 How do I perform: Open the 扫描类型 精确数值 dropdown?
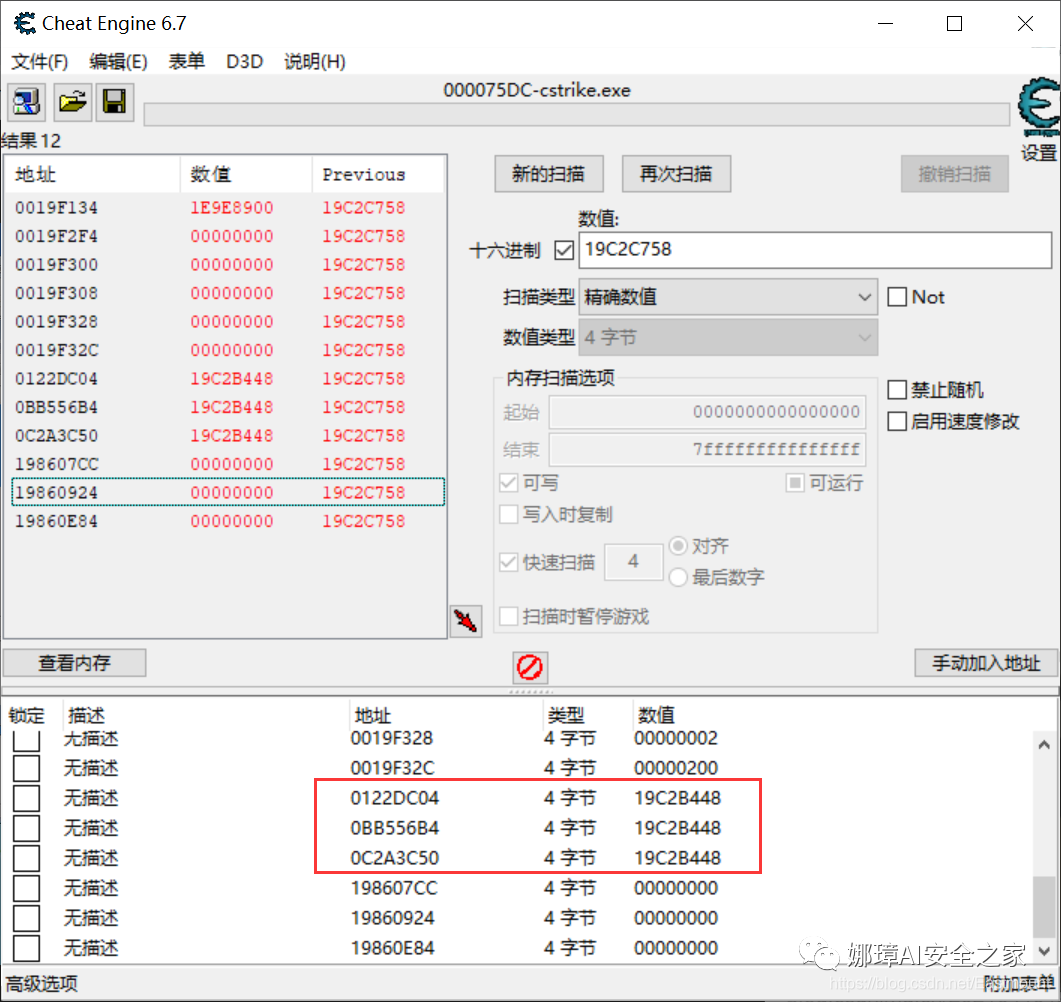tap(728, 297)
